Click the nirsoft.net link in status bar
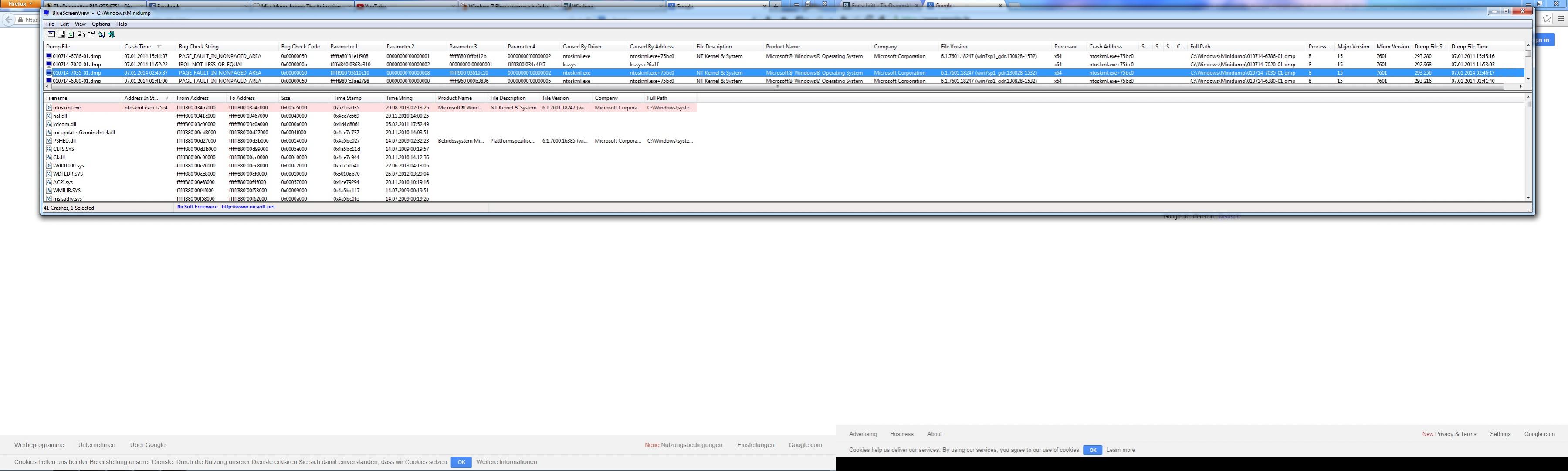Image resolution: width=1568 pixels, height=471 pixels. (x=248, y=207)
